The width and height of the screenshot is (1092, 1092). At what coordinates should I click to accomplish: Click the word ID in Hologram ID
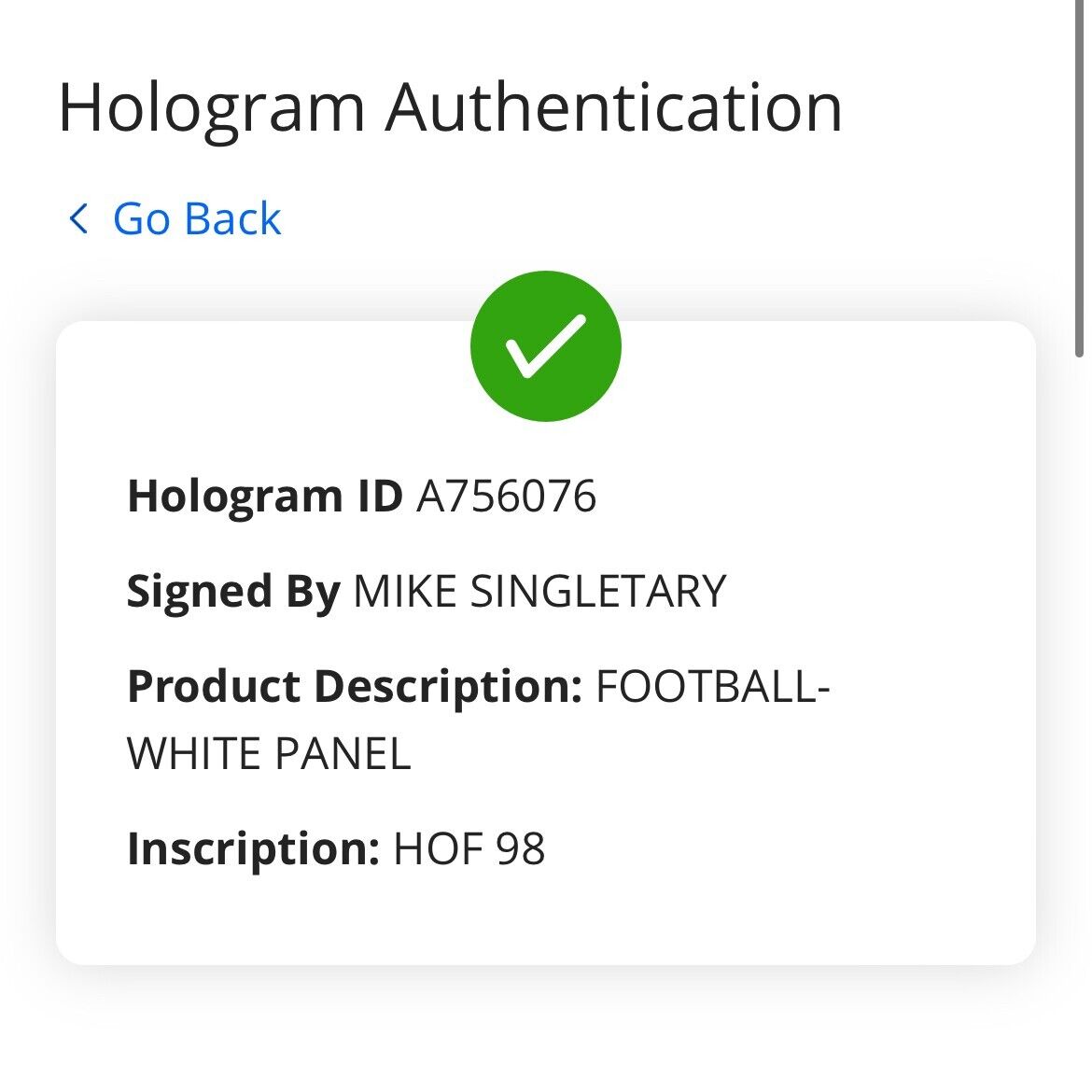380,496
